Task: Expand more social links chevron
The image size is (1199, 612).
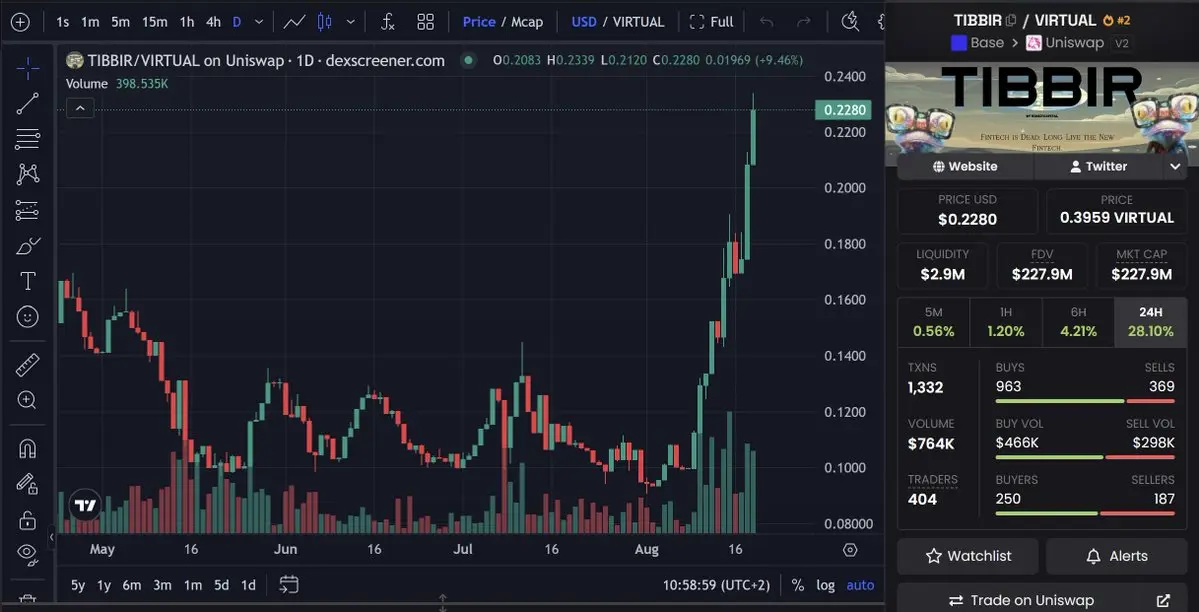Action: (1175, 166)
